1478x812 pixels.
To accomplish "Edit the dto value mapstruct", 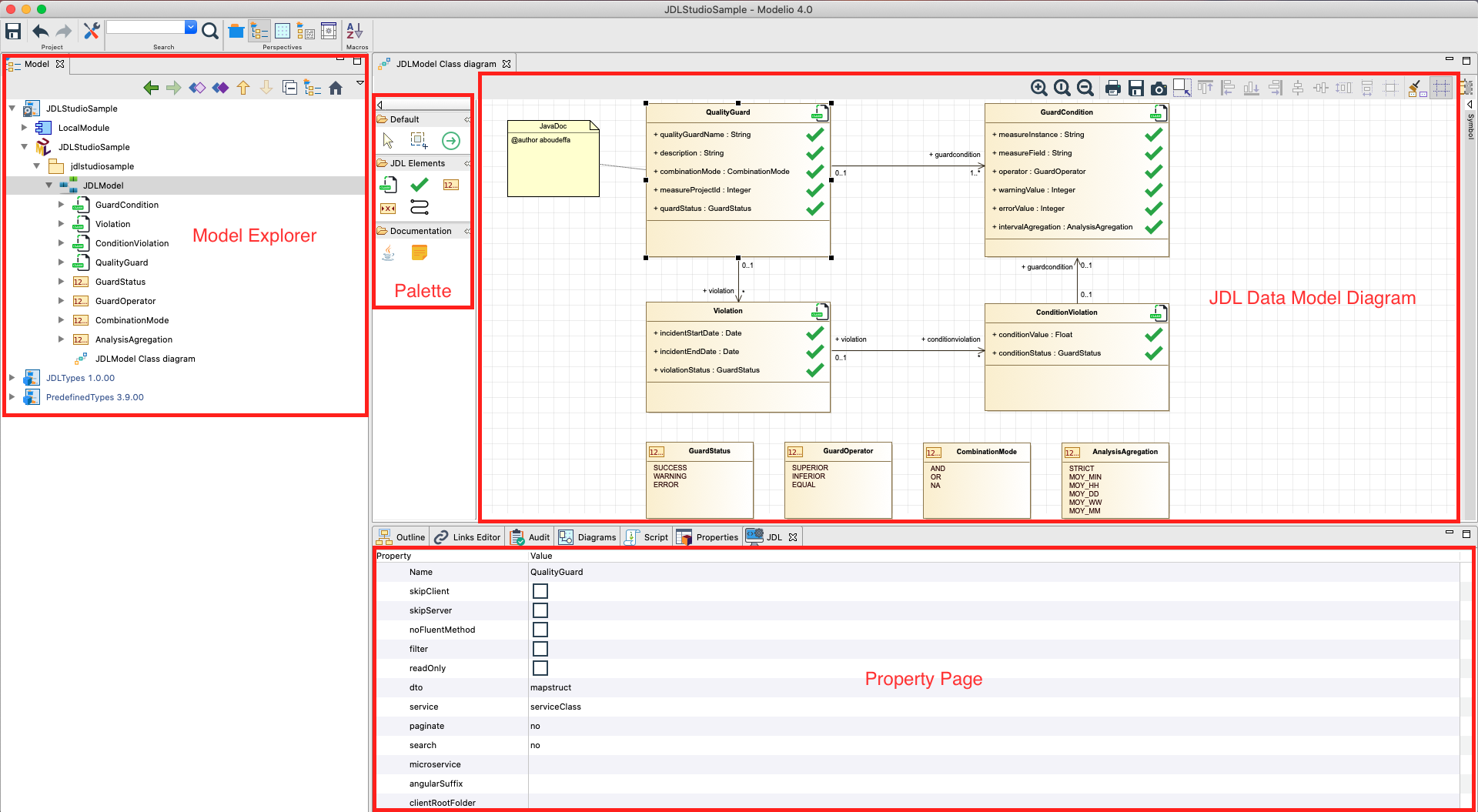I will (551, 687).
